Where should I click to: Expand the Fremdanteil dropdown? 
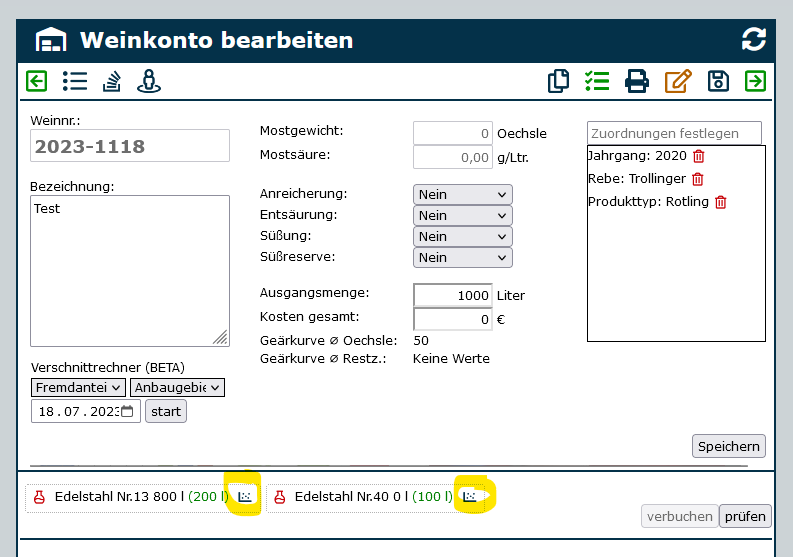click(78, 387)
